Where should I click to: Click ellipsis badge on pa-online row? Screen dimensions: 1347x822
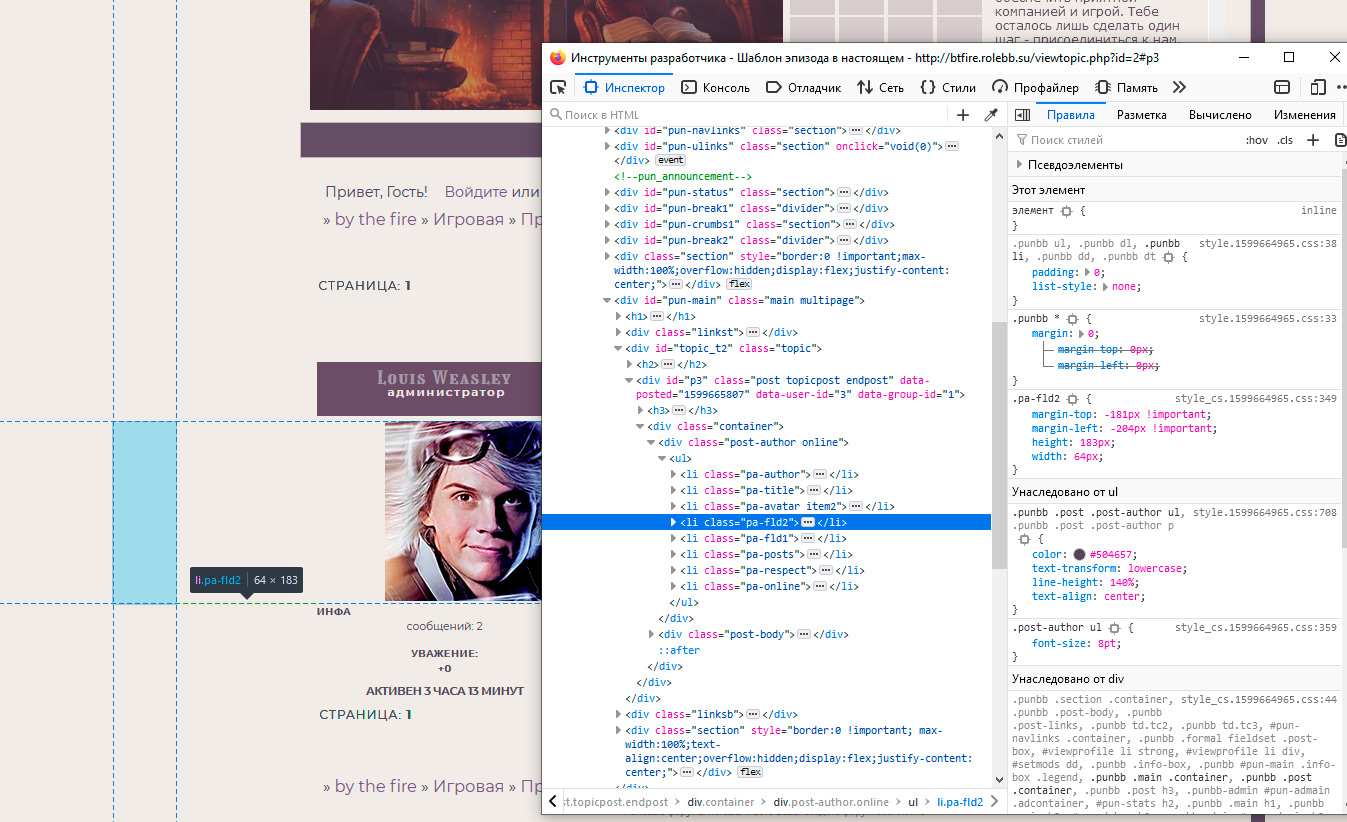819,586
